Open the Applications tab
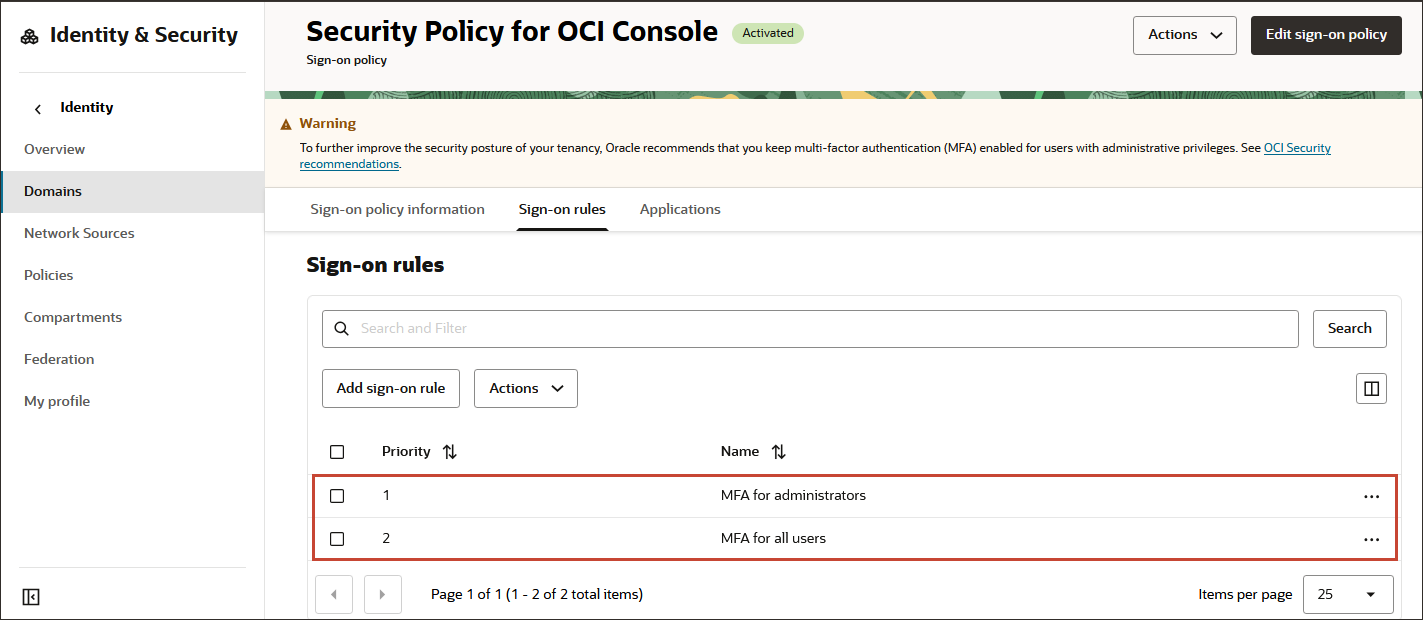Screen dimensions: 1423x620 click(x=680, y=209)
